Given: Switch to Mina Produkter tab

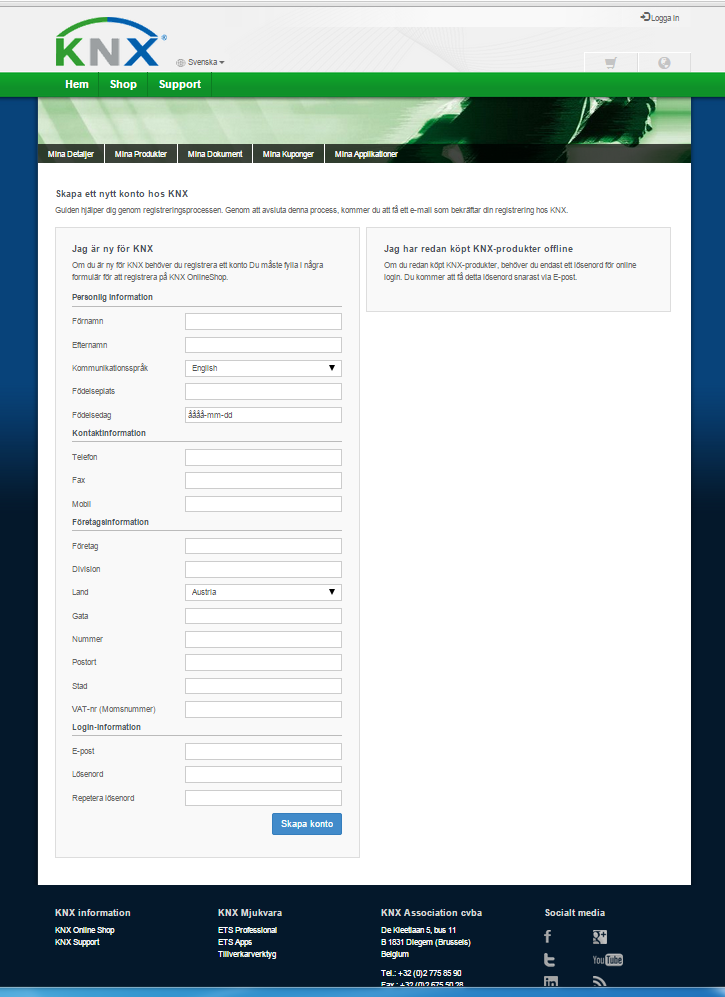Looking at the screenshot, I should 141,154.
